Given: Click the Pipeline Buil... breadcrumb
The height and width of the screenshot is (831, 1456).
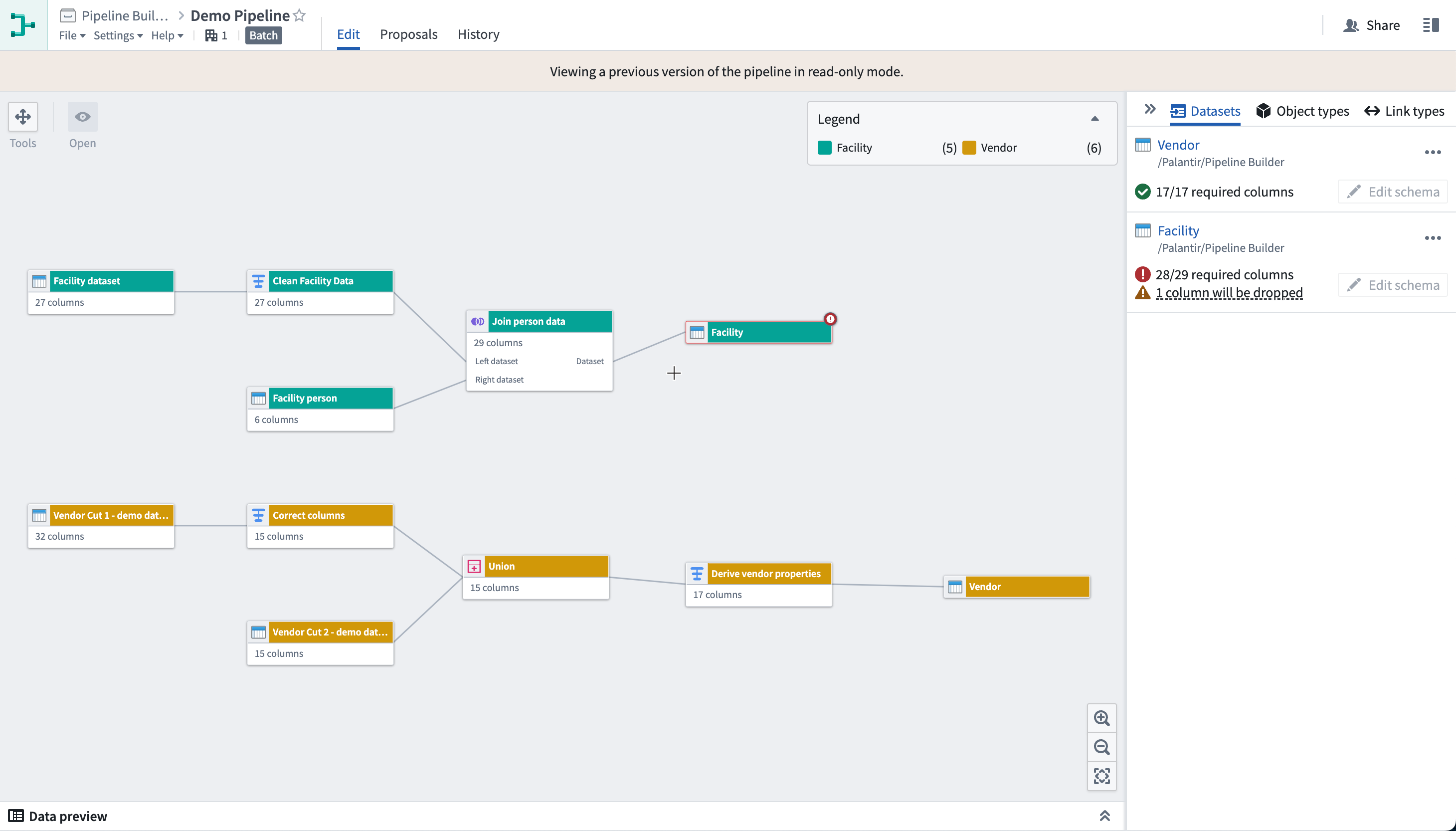Looking at the screenshot, I should click(125, 15).
